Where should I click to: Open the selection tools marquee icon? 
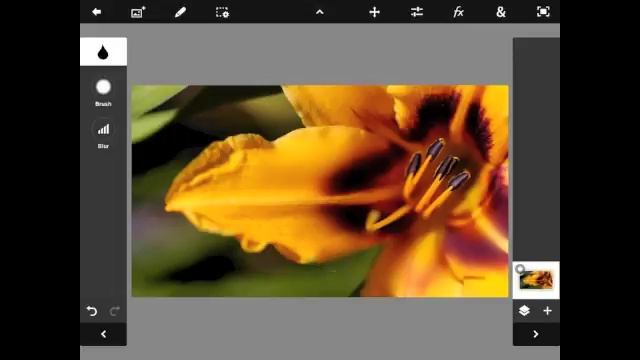tap(222, 12)
